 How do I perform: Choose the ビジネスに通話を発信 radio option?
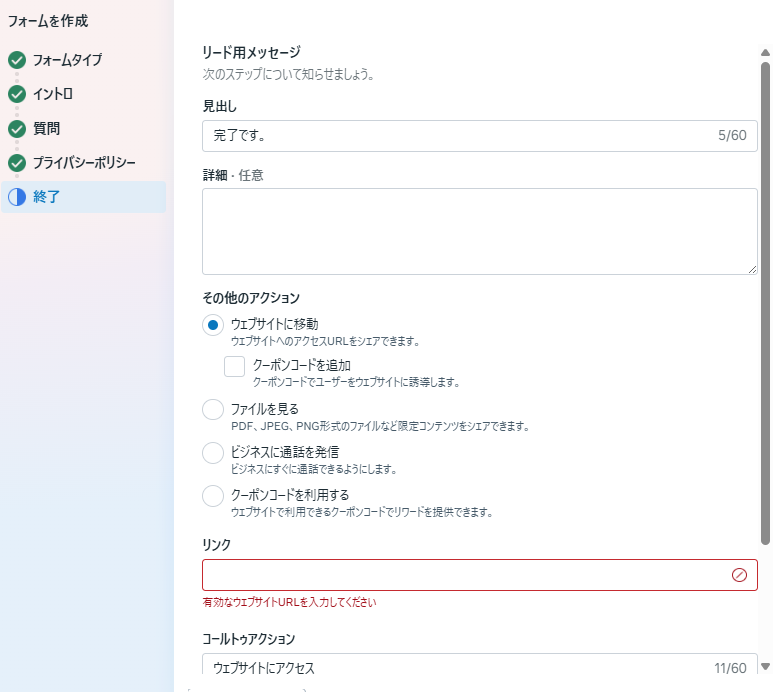[213, 453]
